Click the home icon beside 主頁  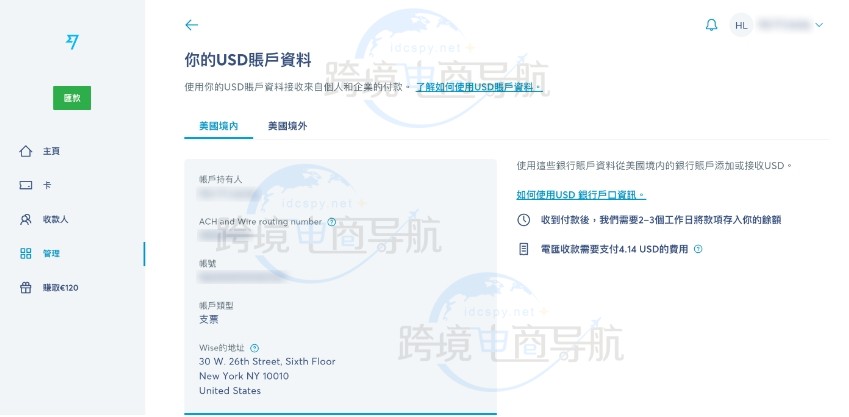coord(25,151)
